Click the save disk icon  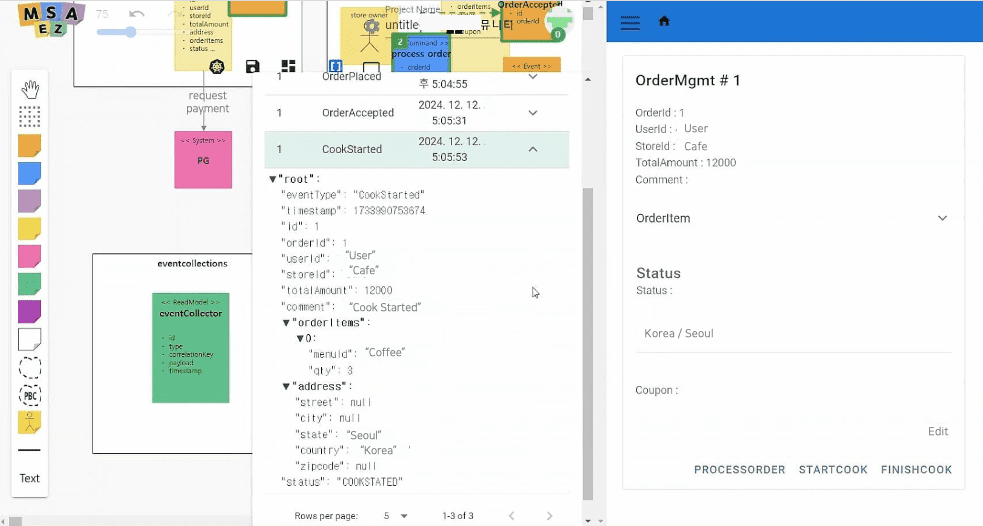click(252, 67)
